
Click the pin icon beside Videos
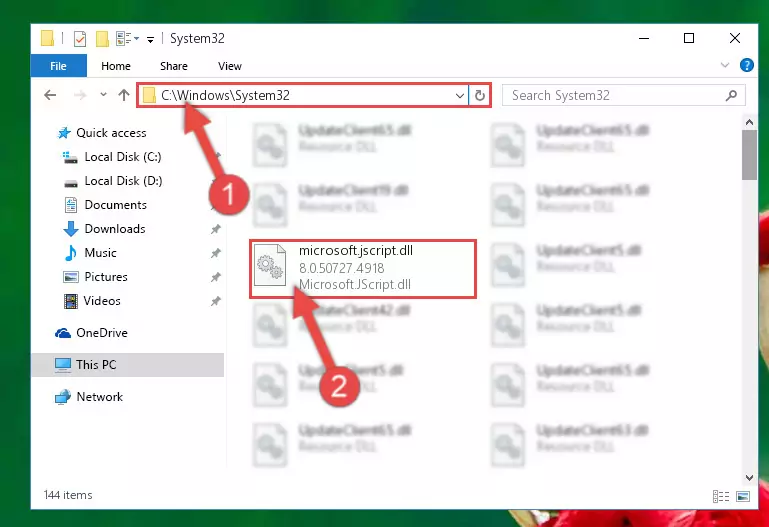pos(215,301)
